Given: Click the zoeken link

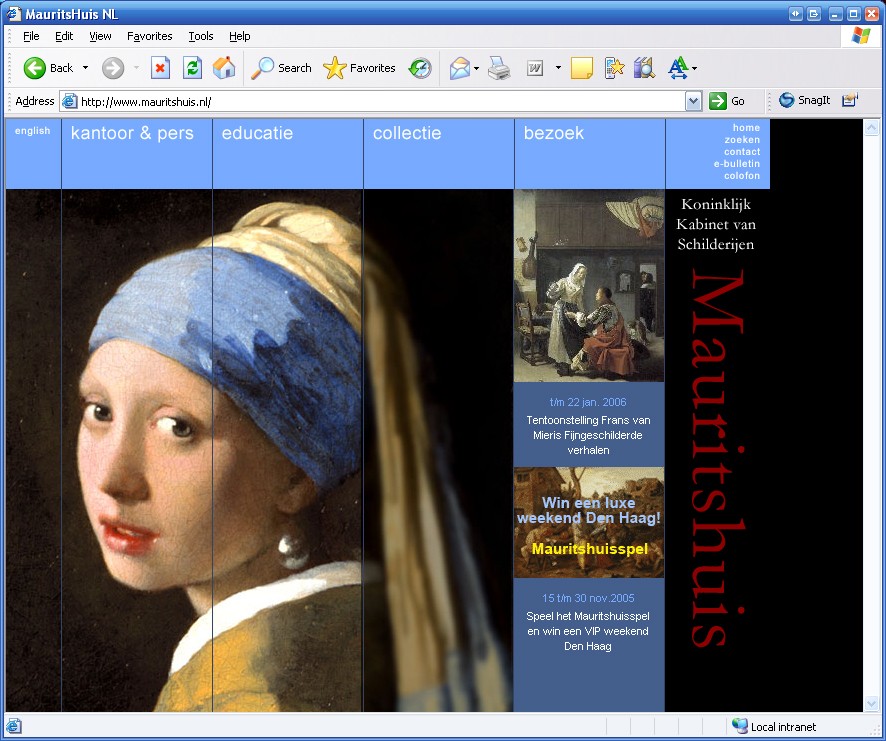Looking at the screenshot, I should (x=742, y=140).
